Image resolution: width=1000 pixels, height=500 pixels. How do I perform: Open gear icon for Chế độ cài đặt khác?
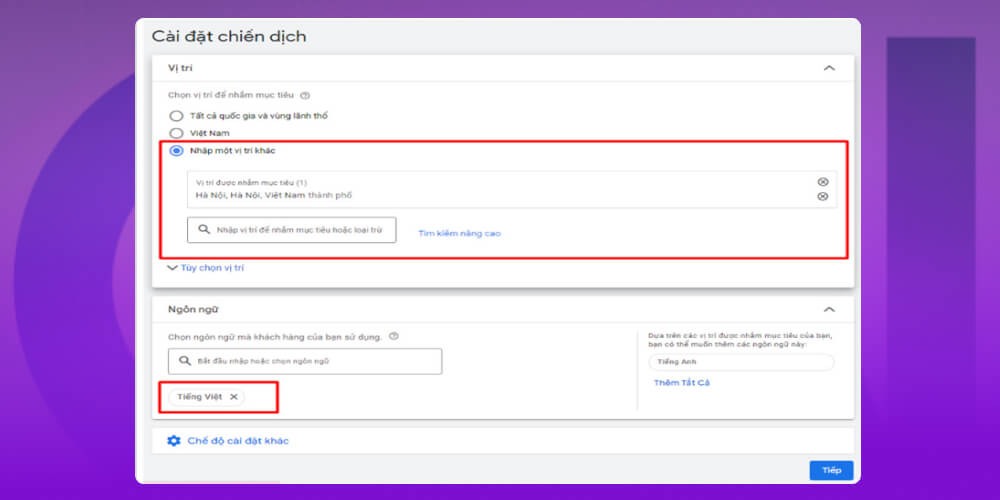pos(174,441)
